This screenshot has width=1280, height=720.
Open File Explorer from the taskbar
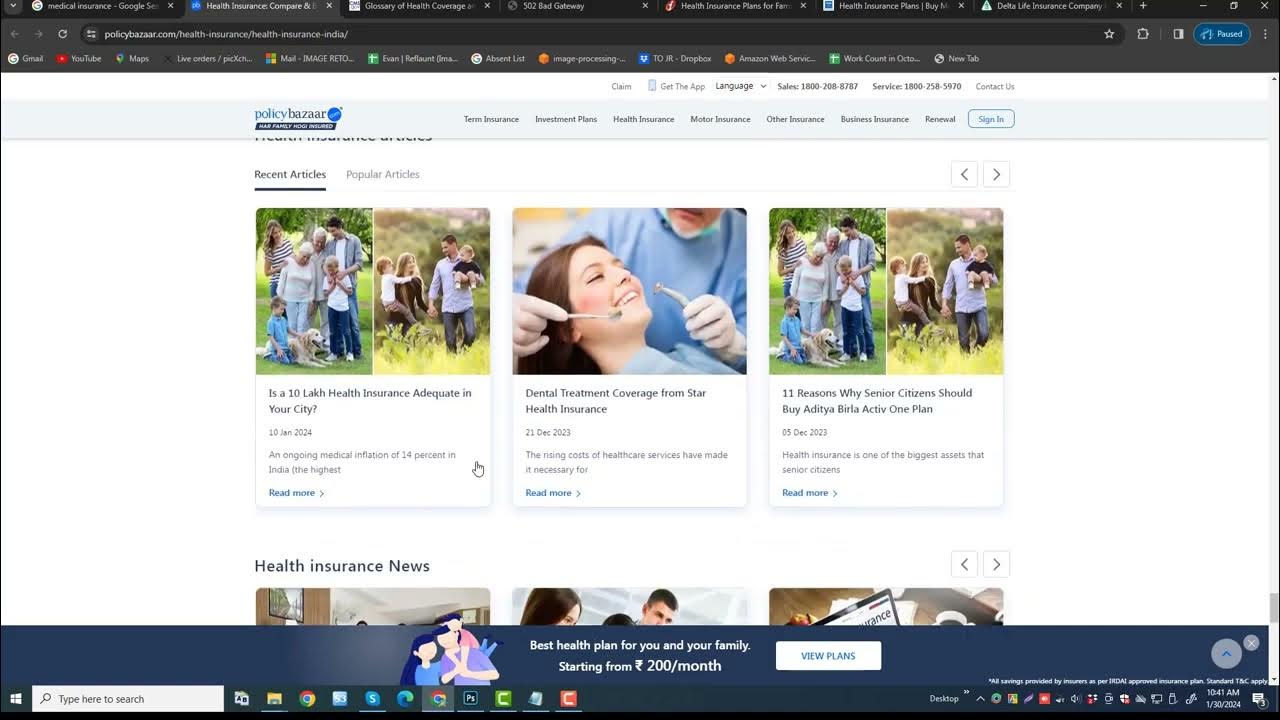274,698
